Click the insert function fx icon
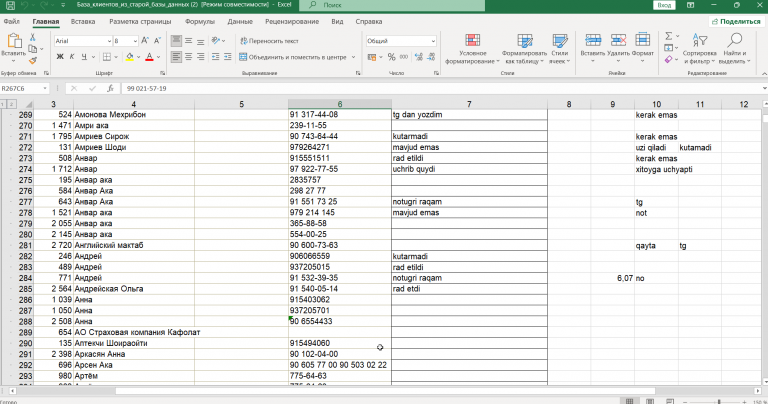Screen dimensions: 768x404 [111, 89]
